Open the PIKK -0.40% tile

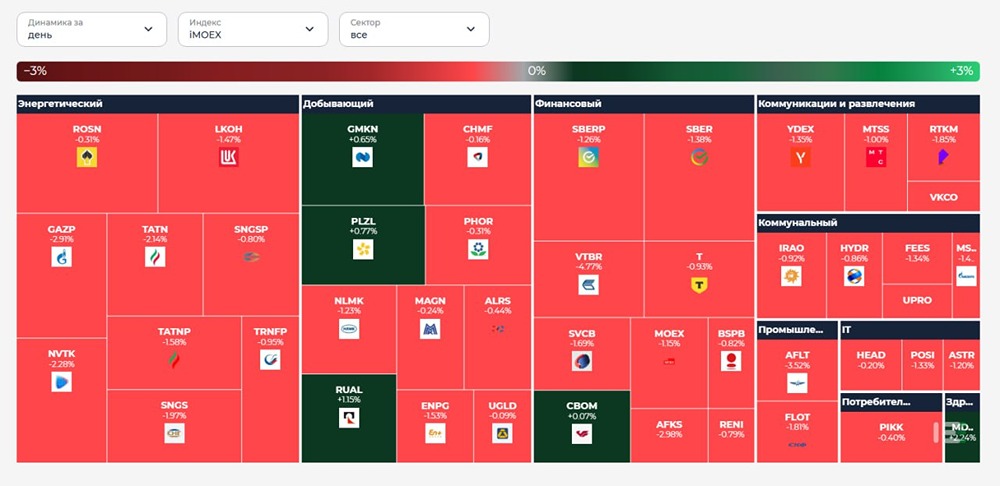click(x=891, y=437)
